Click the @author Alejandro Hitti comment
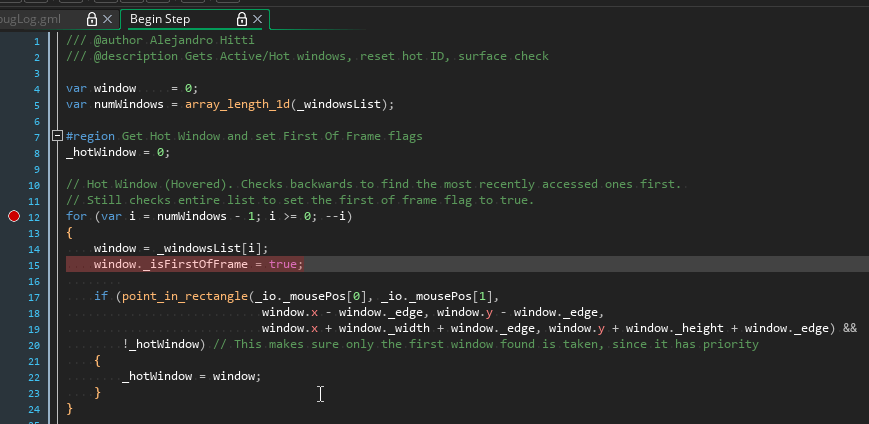869x424 pixels. (x=158, y=40)
